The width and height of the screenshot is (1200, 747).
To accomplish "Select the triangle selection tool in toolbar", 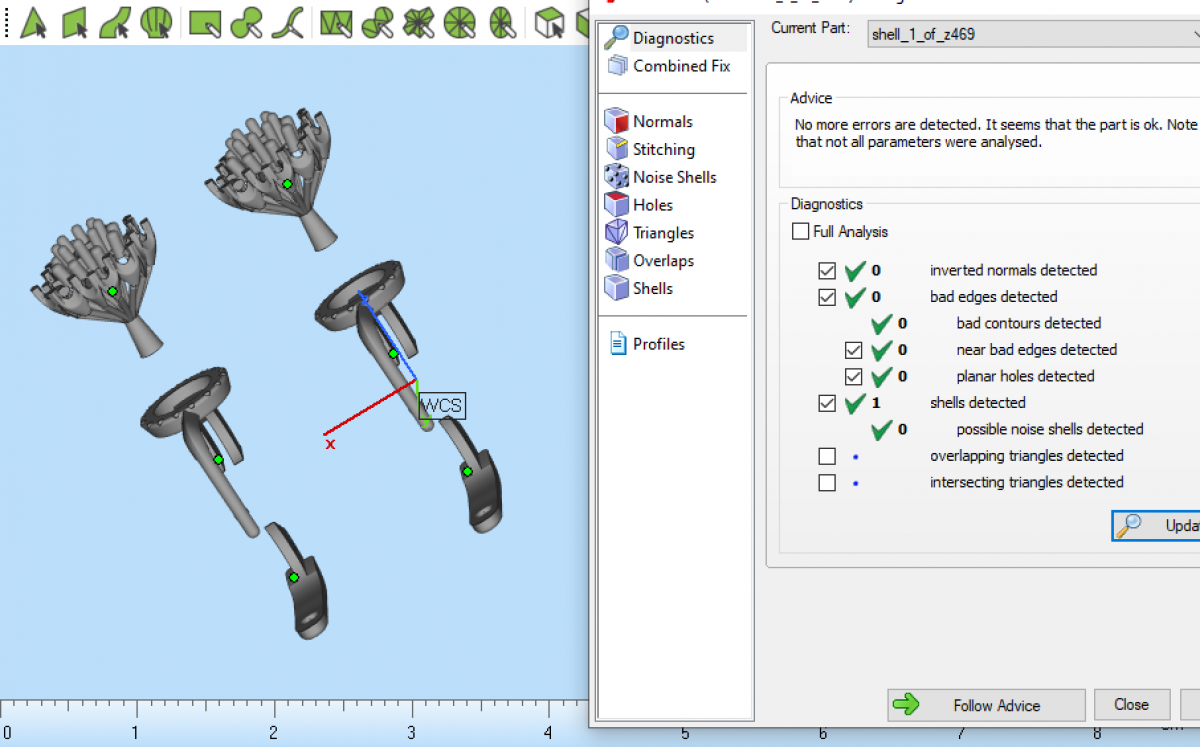I will [35, 22].
